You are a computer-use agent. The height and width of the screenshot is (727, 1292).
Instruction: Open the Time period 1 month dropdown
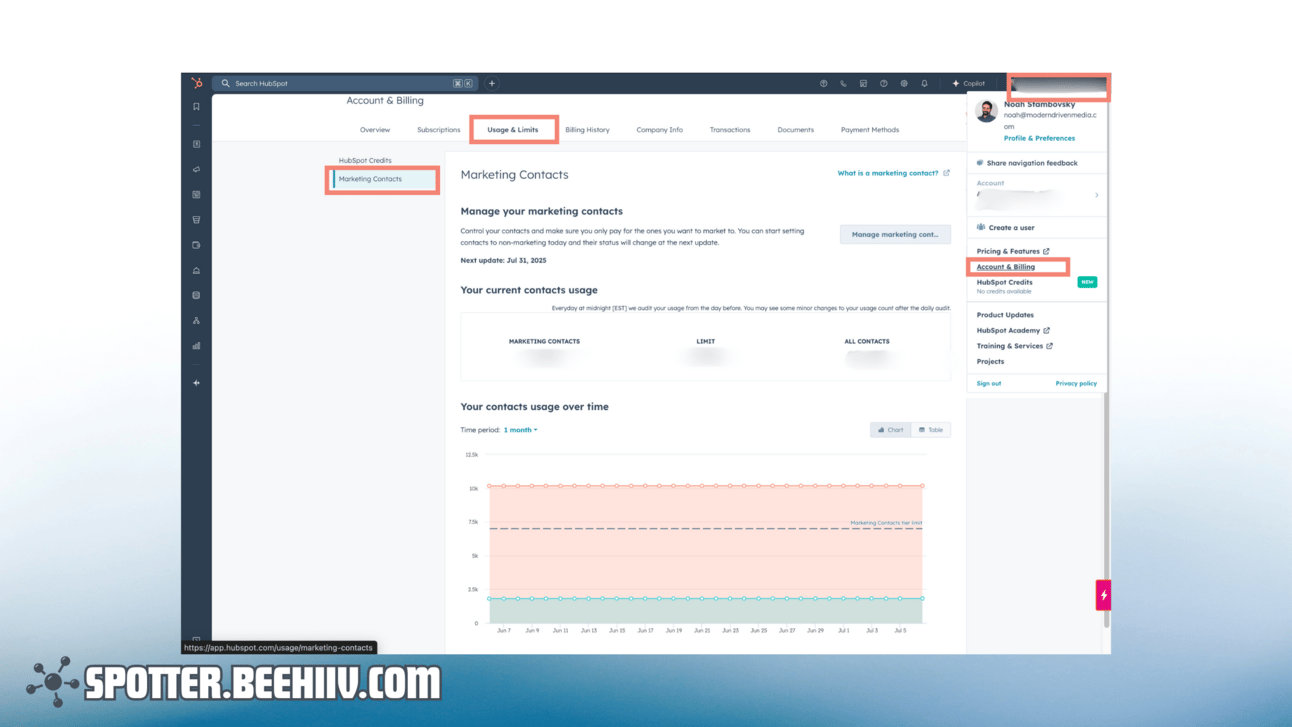[521, 430]
